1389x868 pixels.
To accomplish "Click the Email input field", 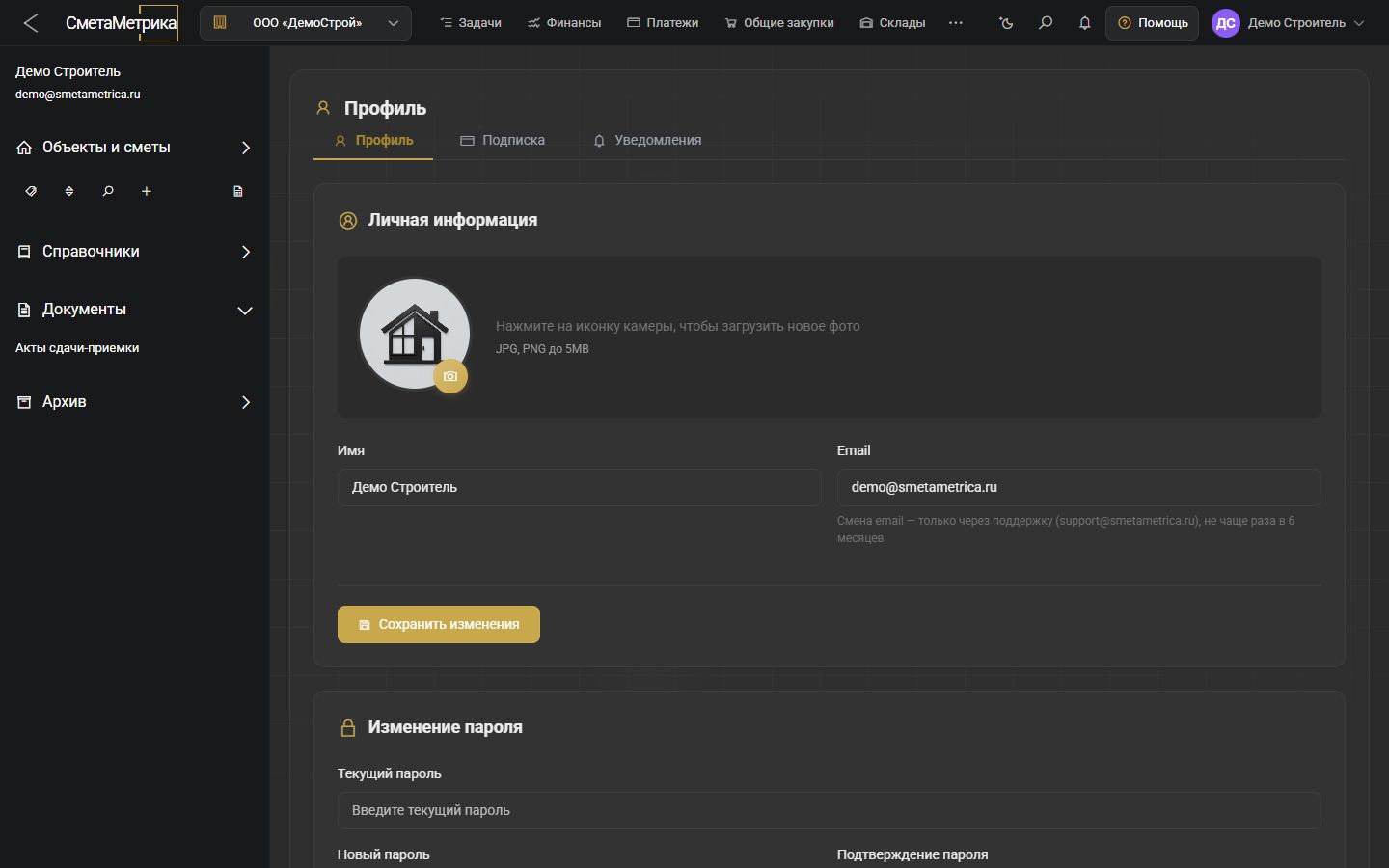I will coord(1079,487).
